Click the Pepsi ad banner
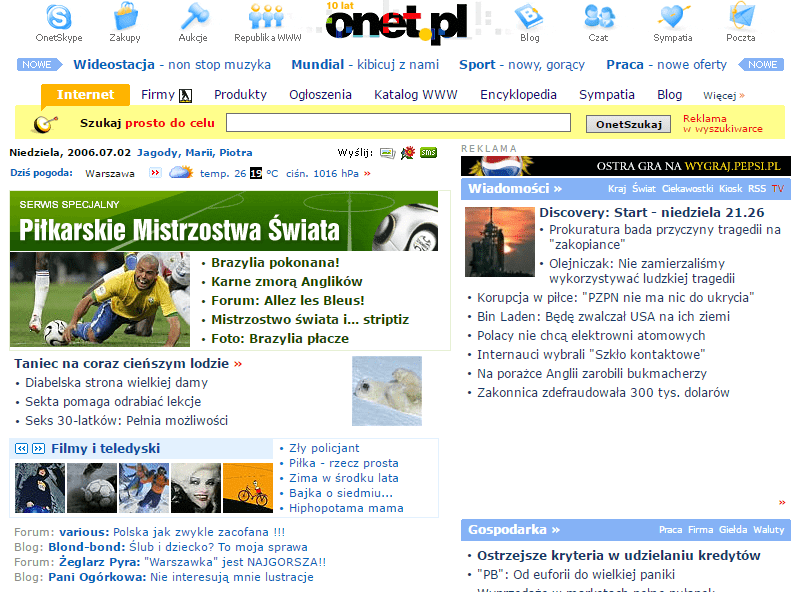Viewport: 798px width, 592px height. [x=625, y=166]
